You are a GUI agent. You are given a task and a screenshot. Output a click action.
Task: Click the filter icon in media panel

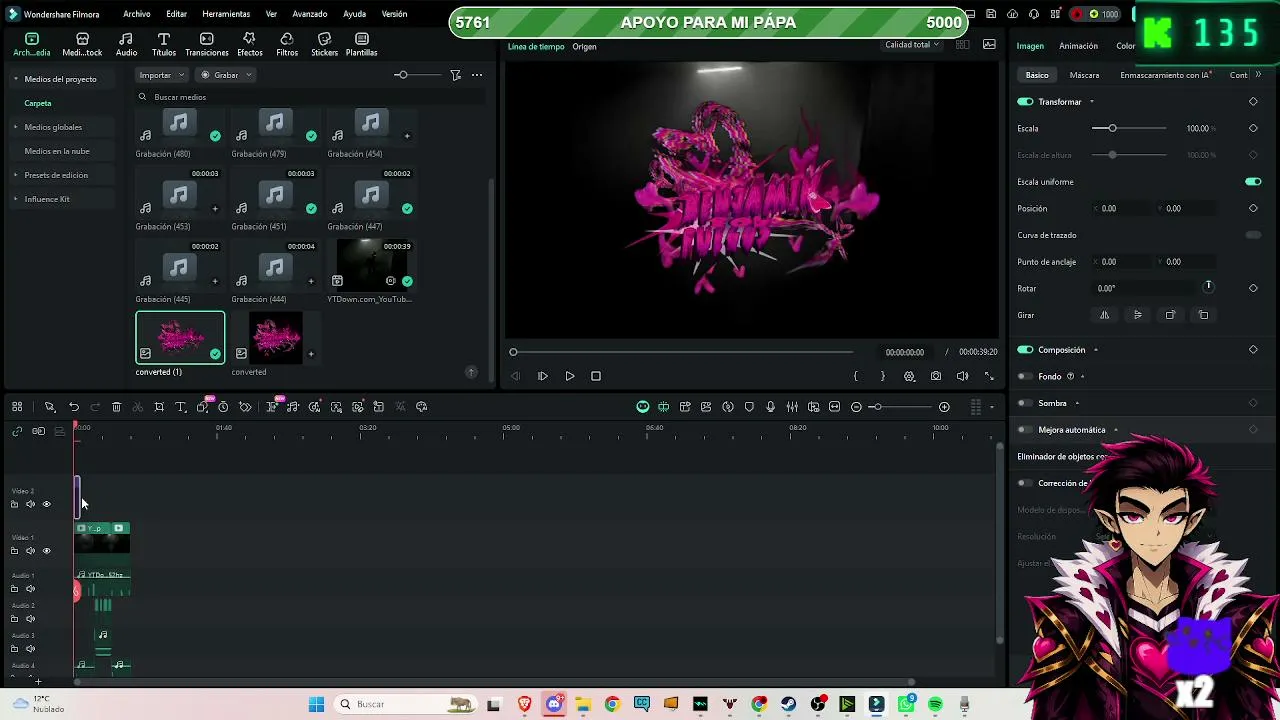tap(455, 75)
